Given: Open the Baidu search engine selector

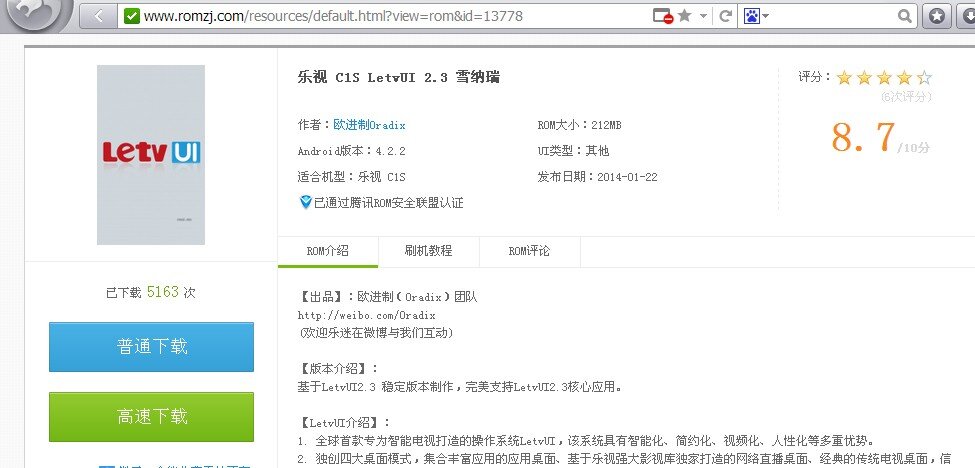Looking at the screenshot, I should click(x=756, y=16).
